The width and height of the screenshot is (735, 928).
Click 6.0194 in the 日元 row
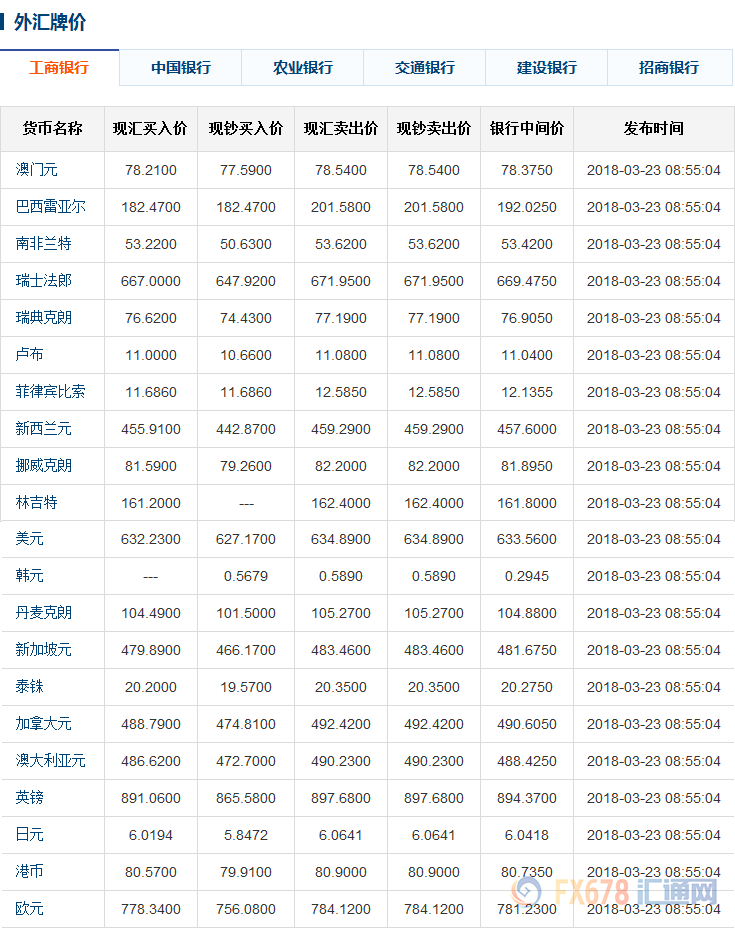(151, 836)
